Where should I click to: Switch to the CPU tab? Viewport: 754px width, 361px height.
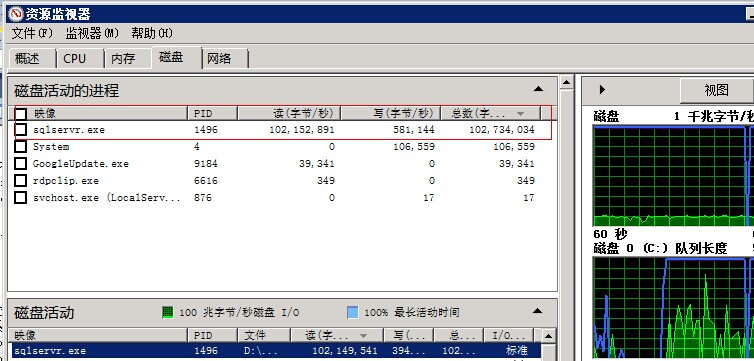pyautogui.click(x=80, y=59)
